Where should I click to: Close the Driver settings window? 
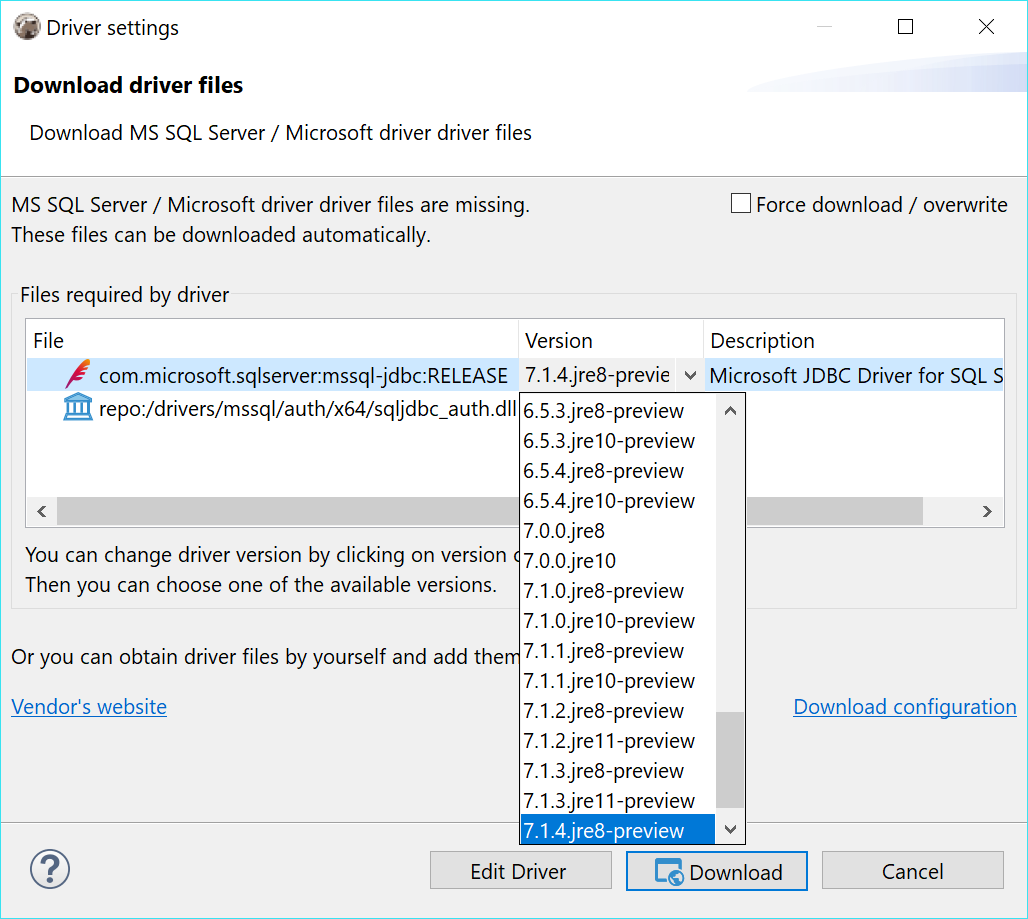pos(986,27)
